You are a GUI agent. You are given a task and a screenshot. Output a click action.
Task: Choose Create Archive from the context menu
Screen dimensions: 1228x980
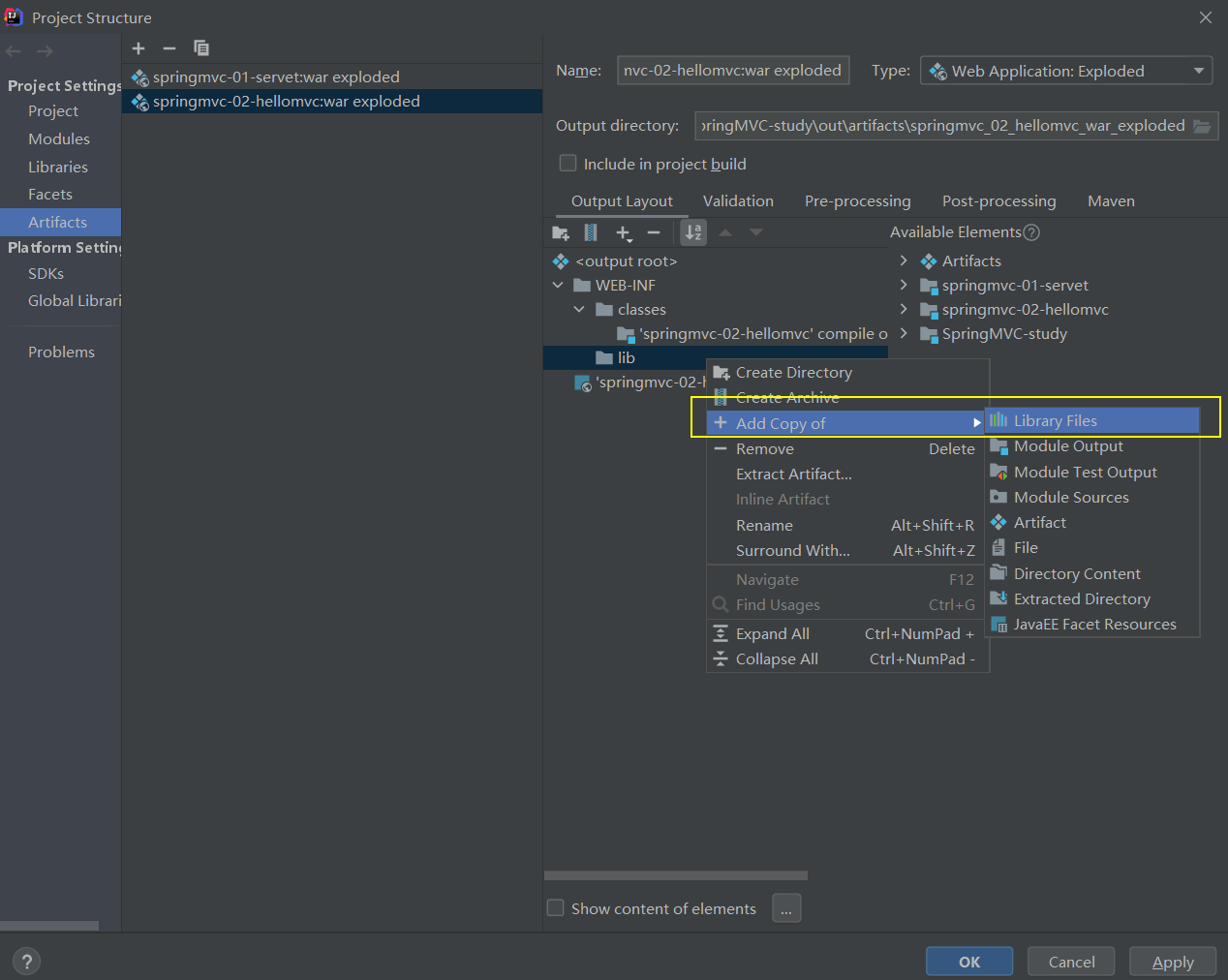pyautogui.click(x=847, y=398)
